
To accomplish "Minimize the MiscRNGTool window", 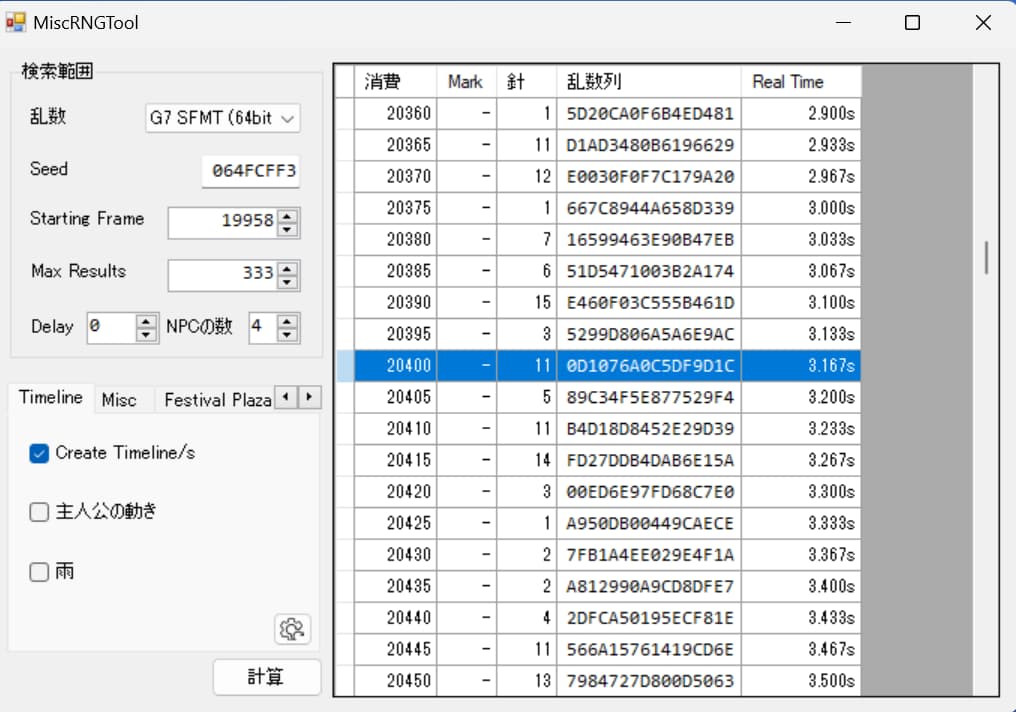I will [843, 23].
